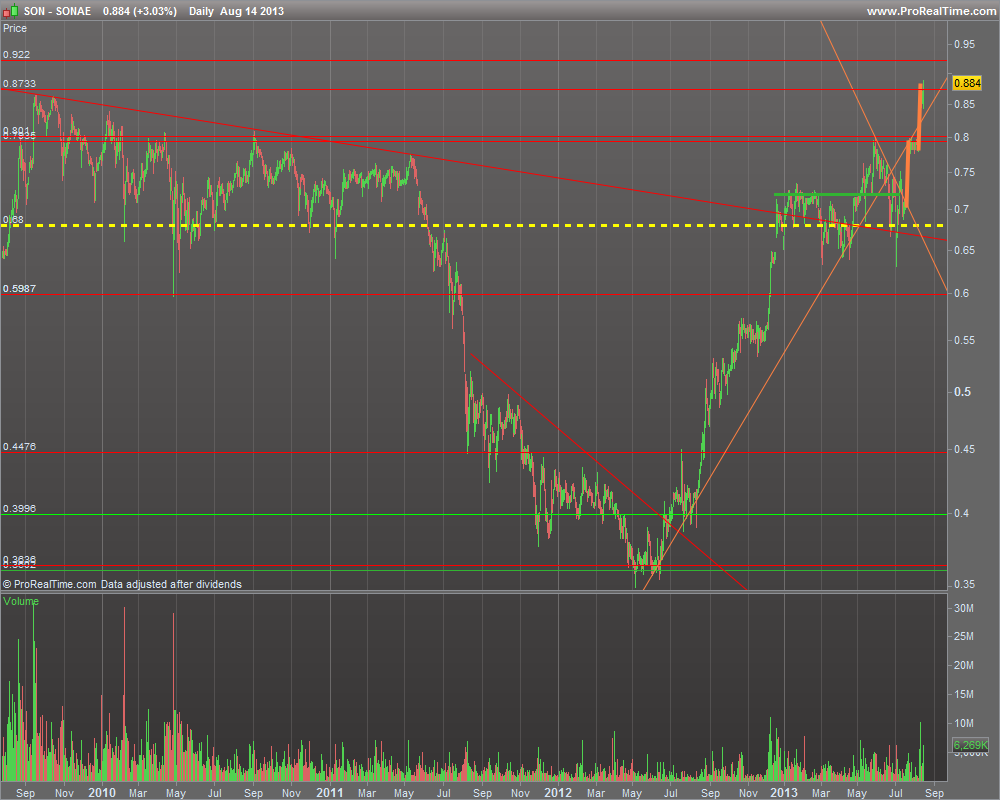This screenshot has width=1000, height=800.
Task: Select the thick green horizontal segment near 0.72
Action: [x=837, y=194]
